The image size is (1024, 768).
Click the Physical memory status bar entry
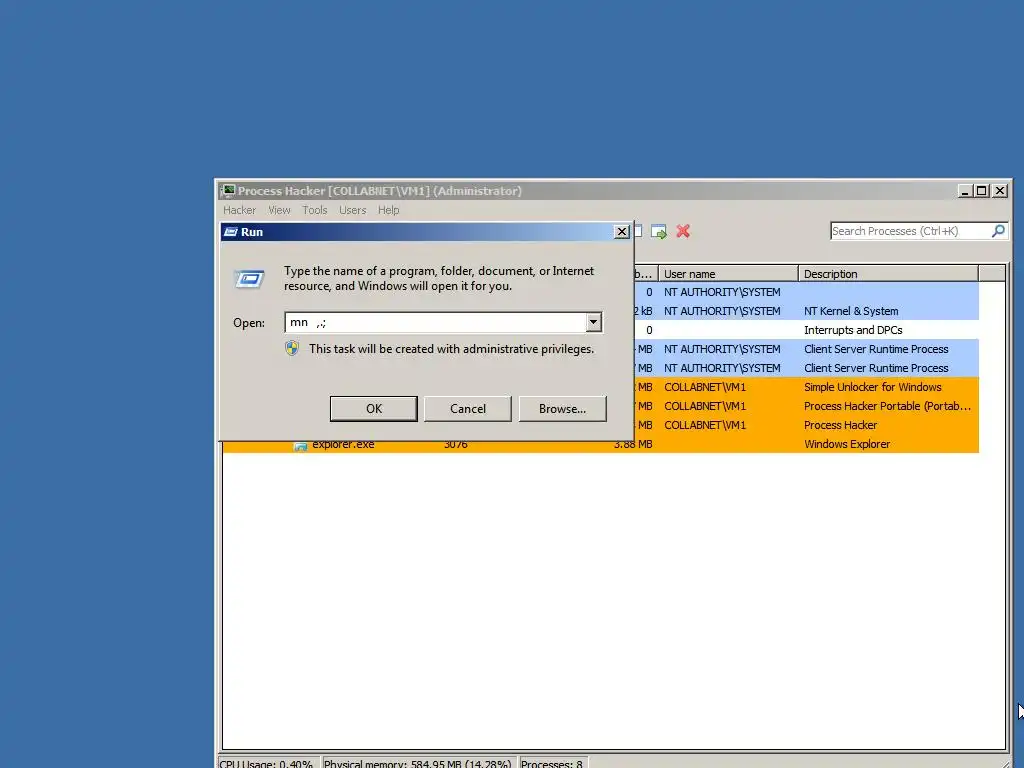[x=417, y=763]
